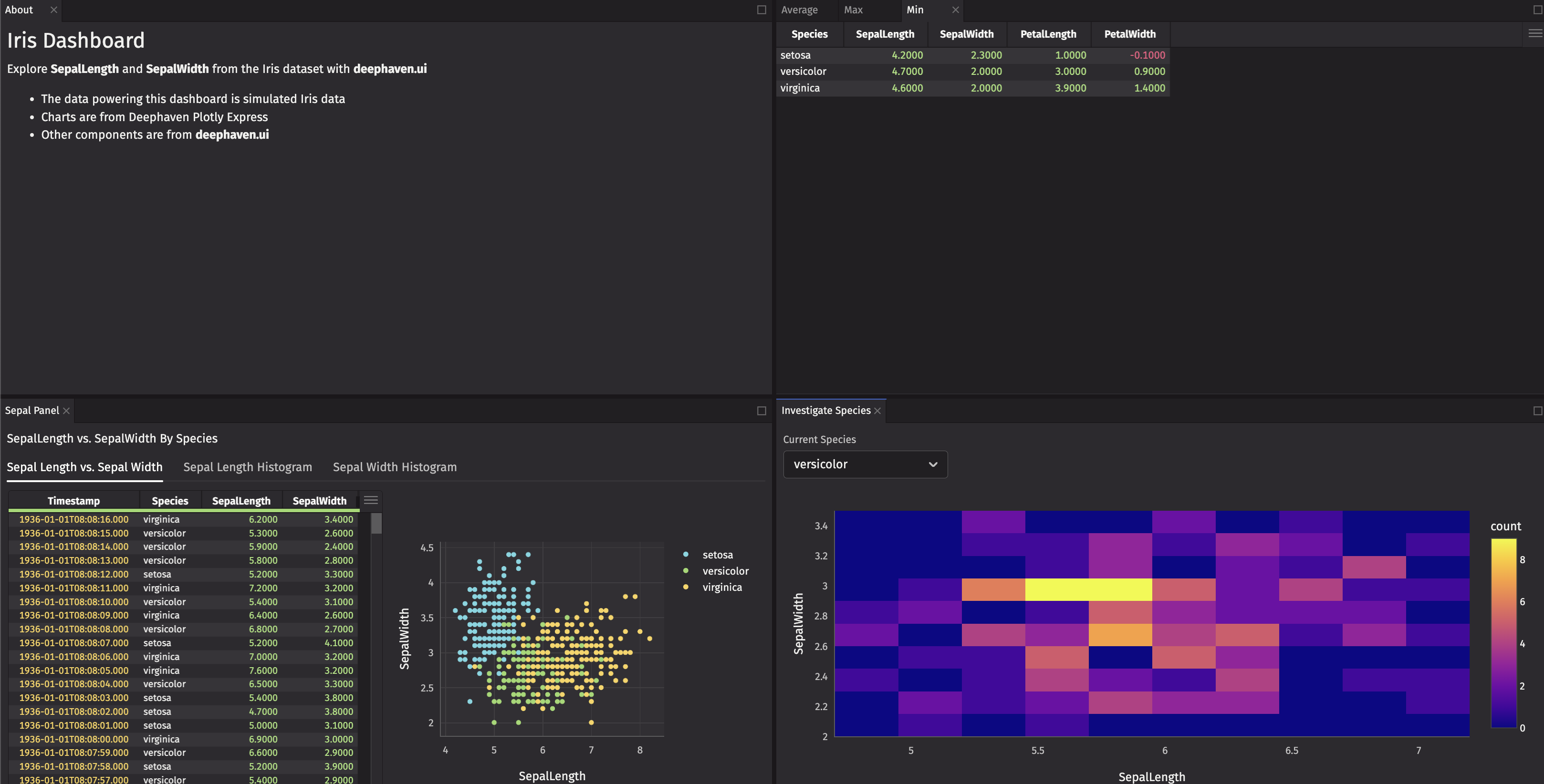
Task: Click the PetalWidth column header
Action: pyautogui.click(x=1129, y=34)
